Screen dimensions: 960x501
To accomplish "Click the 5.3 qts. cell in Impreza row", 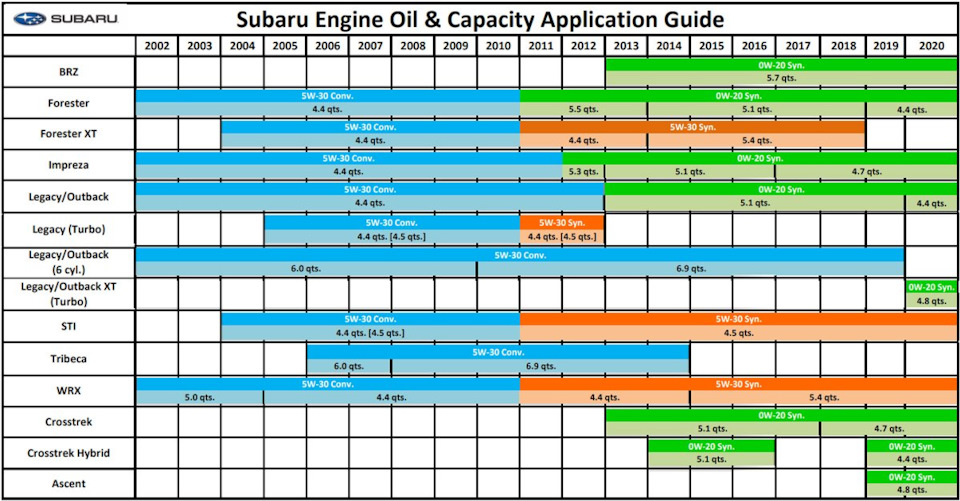I will coord(583,172).
